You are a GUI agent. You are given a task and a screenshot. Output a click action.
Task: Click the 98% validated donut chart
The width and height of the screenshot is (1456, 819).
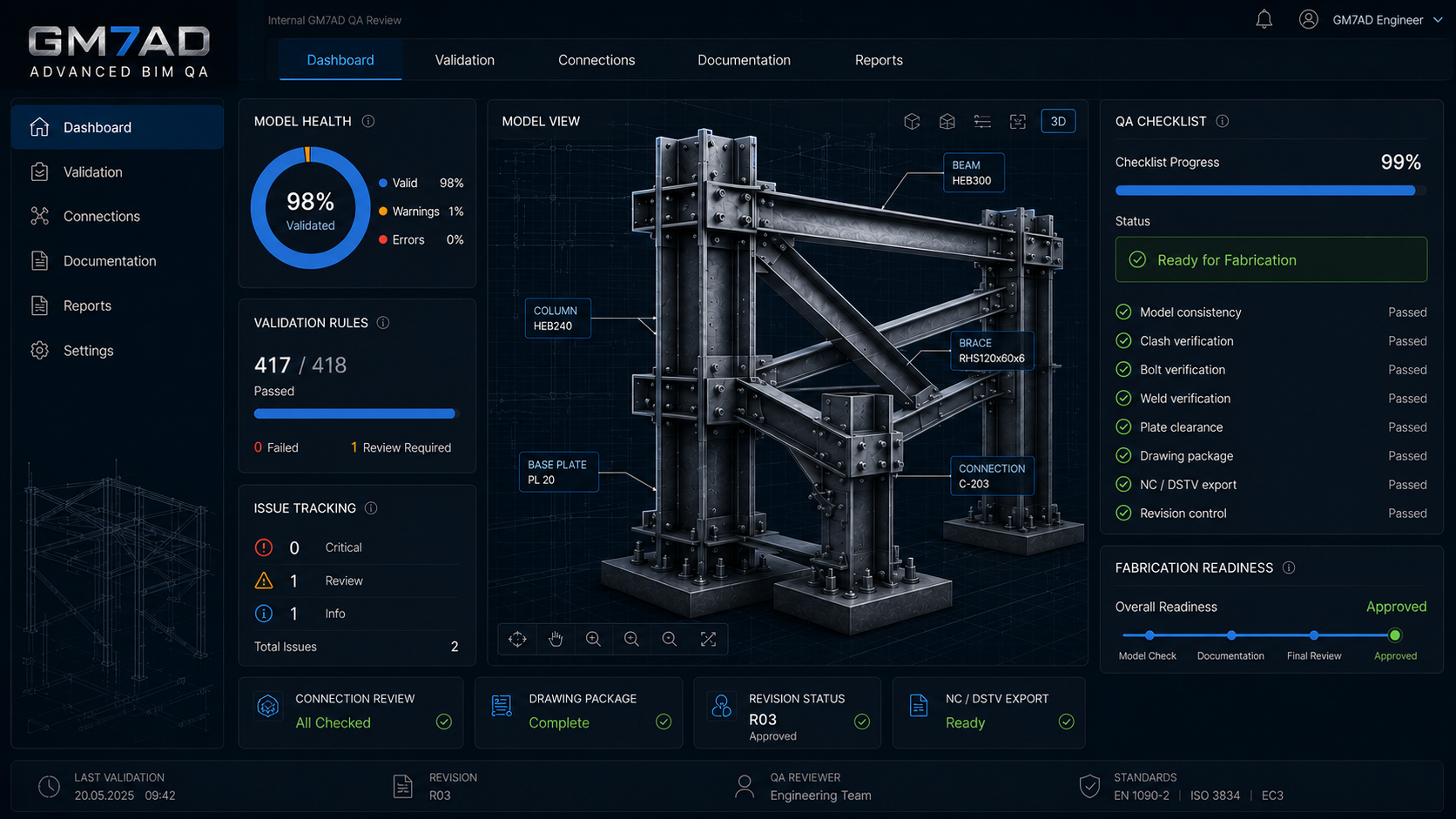pyautogui.click(x=311, y=208)
